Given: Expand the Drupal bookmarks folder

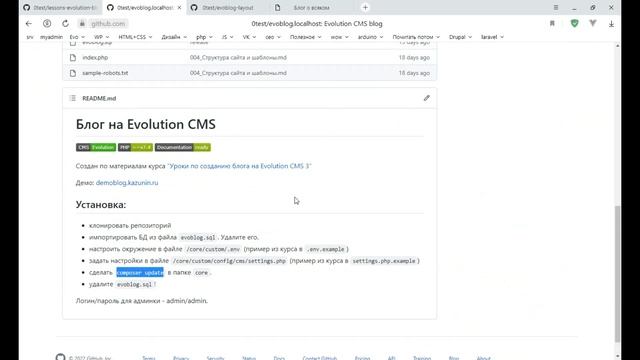Looking at the screenshot, I should tap(460, 37).
